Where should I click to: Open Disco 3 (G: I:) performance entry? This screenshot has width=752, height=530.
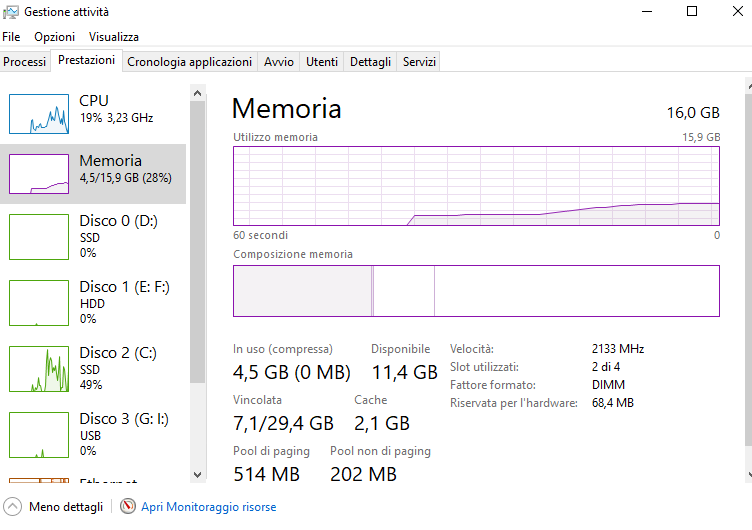click(x=93, y=435)
